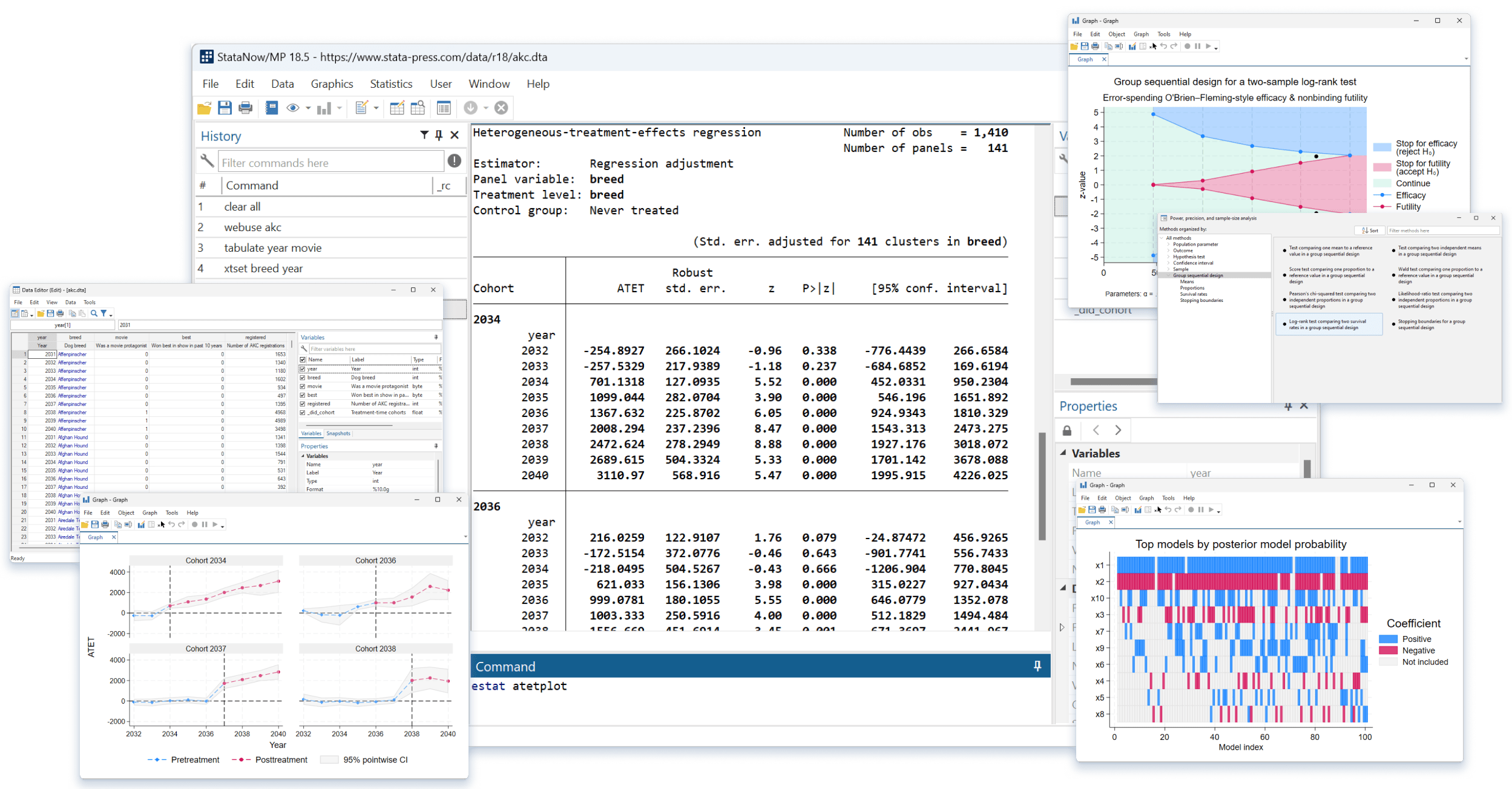Open the Viewer icon dropdown arrow
The height and width of the screenshot is (789, 1512).
click(308, 108)
